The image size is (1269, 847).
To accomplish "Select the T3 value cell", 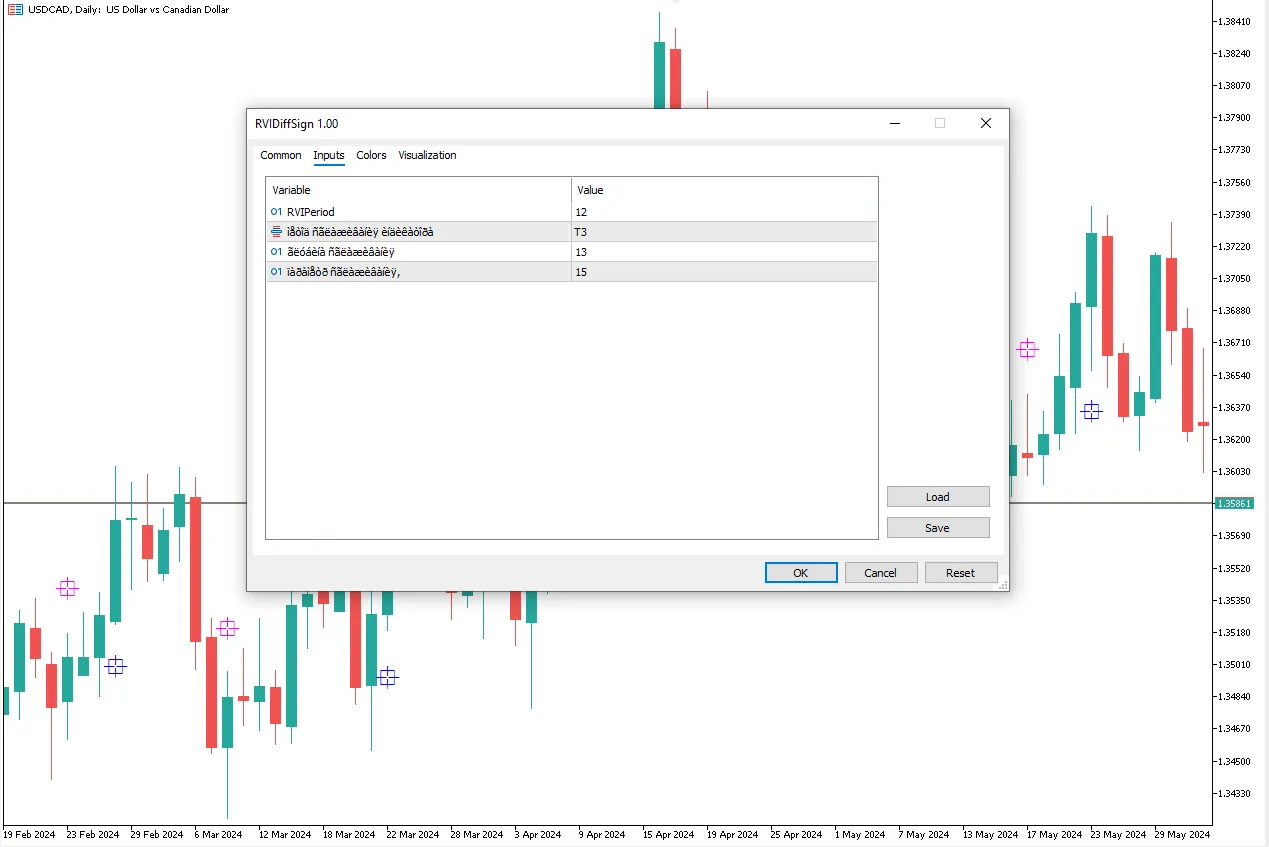I will point(724,232).
